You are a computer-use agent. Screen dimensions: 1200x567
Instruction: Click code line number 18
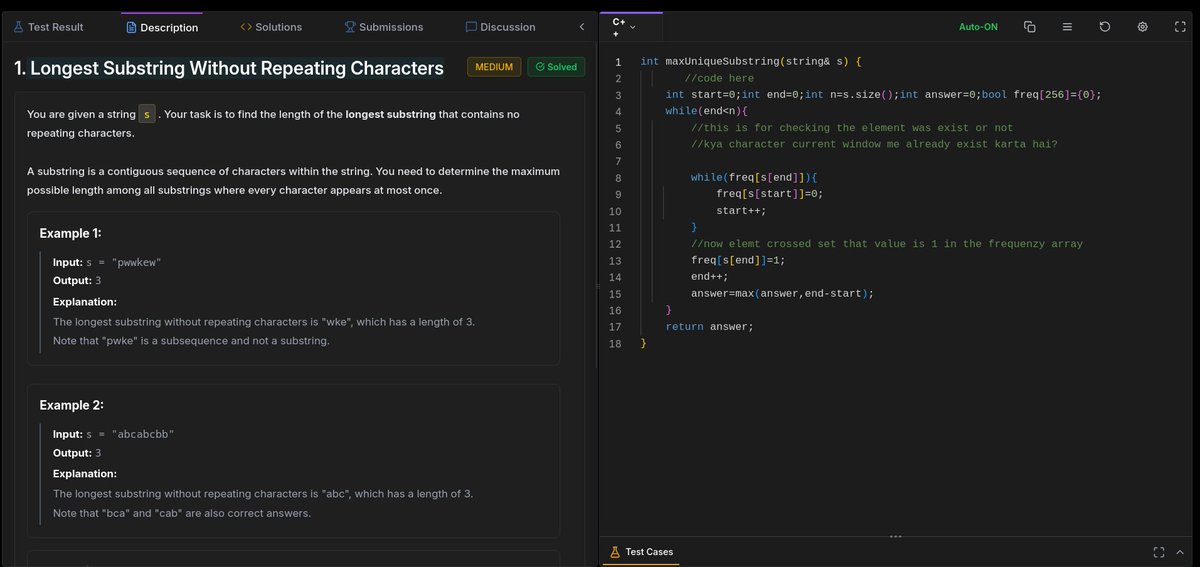tap(616, 344)
